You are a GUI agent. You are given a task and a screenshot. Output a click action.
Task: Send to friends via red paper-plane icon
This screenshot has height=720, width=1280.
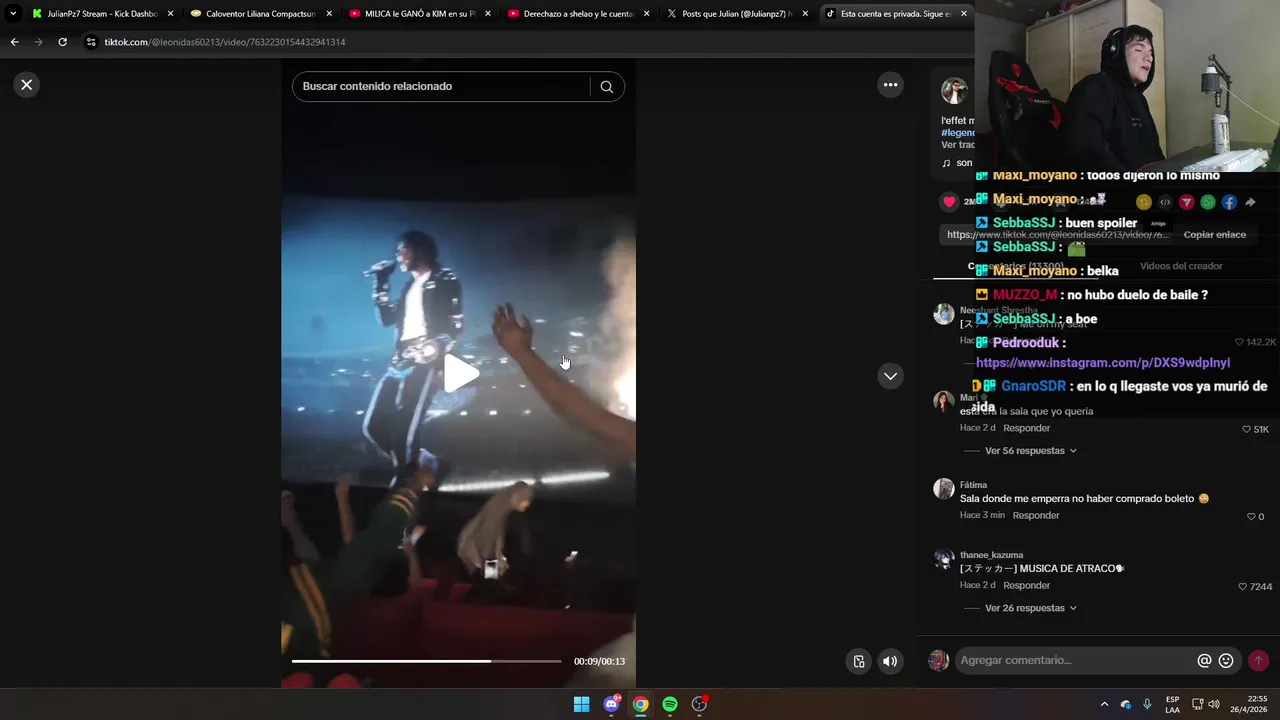click(1187, 202)
